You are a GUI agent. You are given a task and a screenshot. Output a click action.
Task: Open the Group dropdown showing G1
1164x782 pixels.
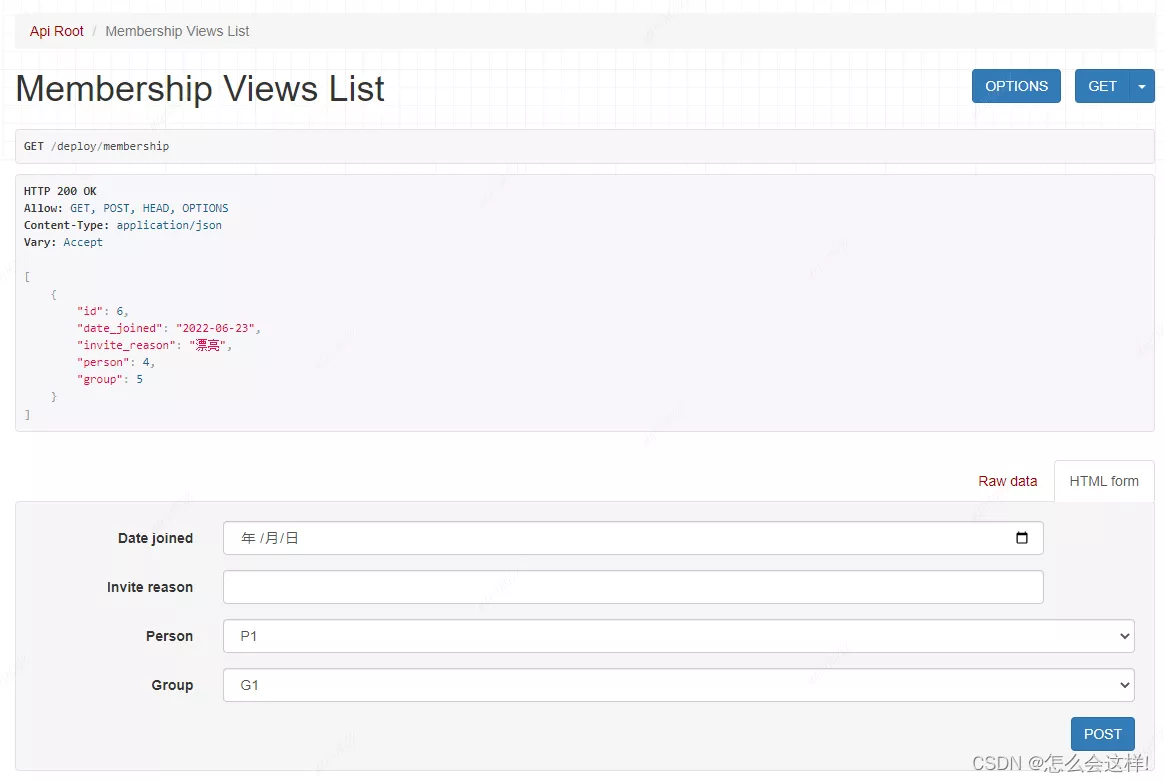679,685
